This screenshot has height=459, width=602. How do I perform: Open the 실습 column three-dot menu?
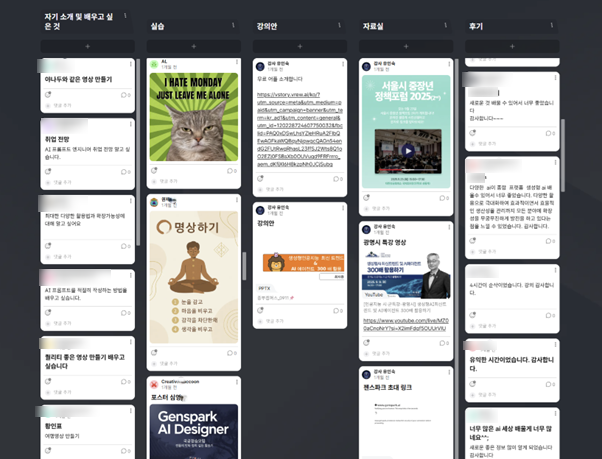pyautogui.click(x=232, y=25)
